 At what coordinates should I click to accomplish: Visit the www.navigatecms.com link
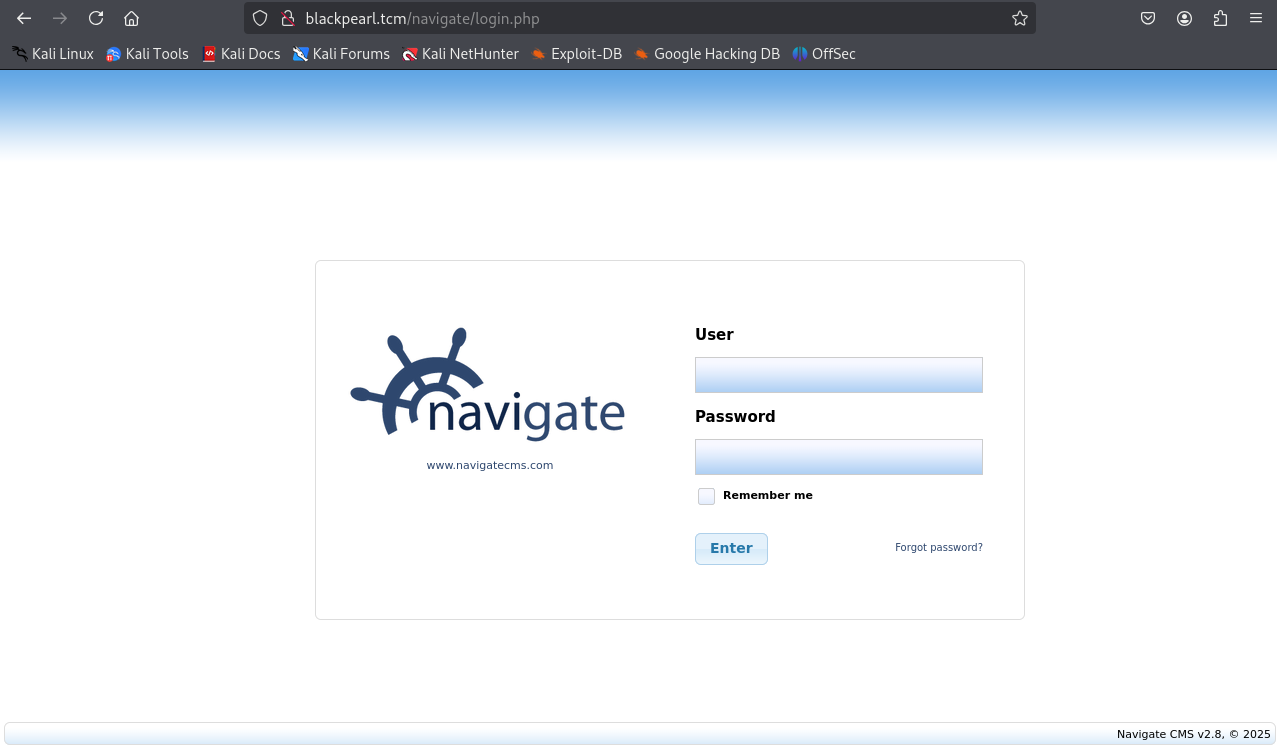(x=489, y=465)
